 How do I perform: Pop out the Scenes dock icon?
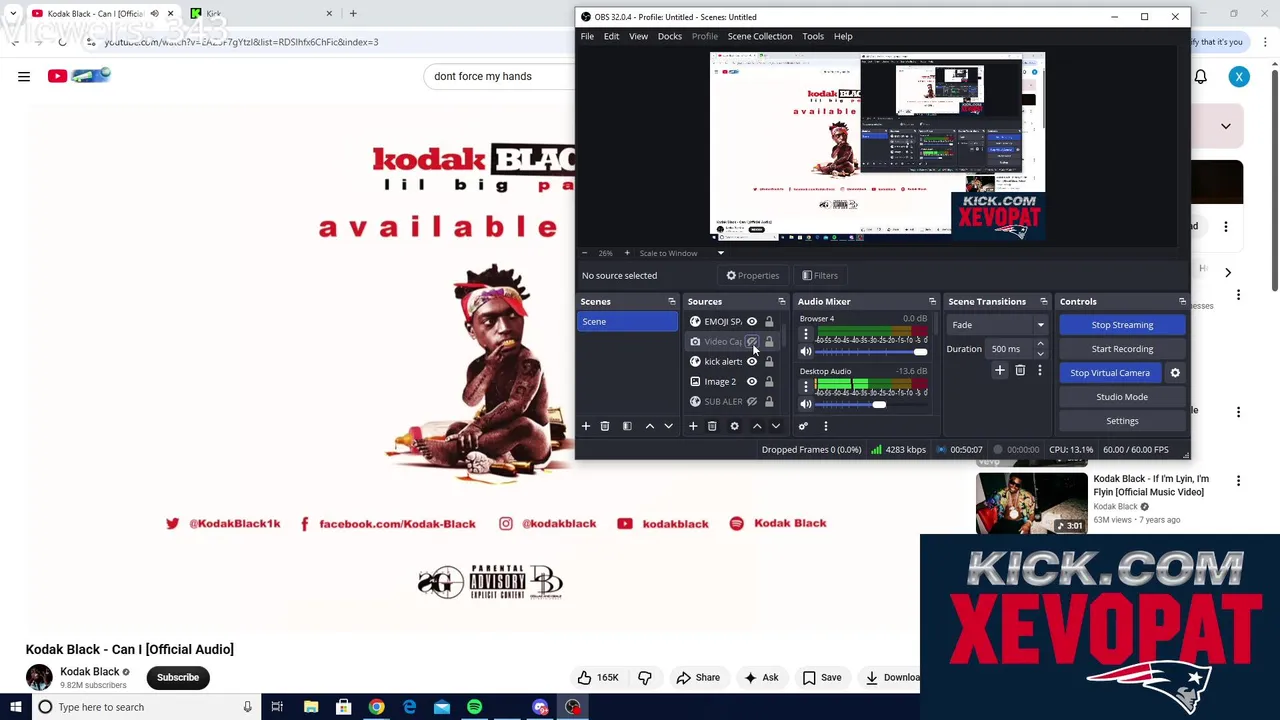672,301
